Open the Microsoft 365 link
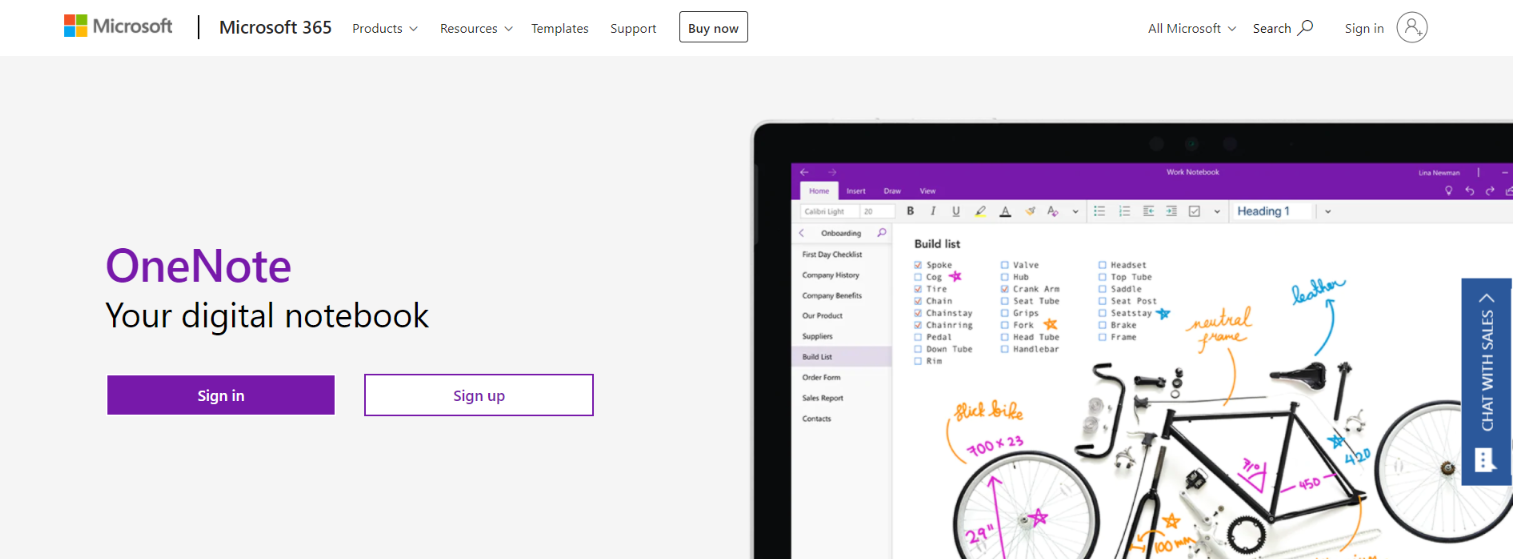Image resolution: width=1513 pixels, height=559 pixels. point(275,27)
